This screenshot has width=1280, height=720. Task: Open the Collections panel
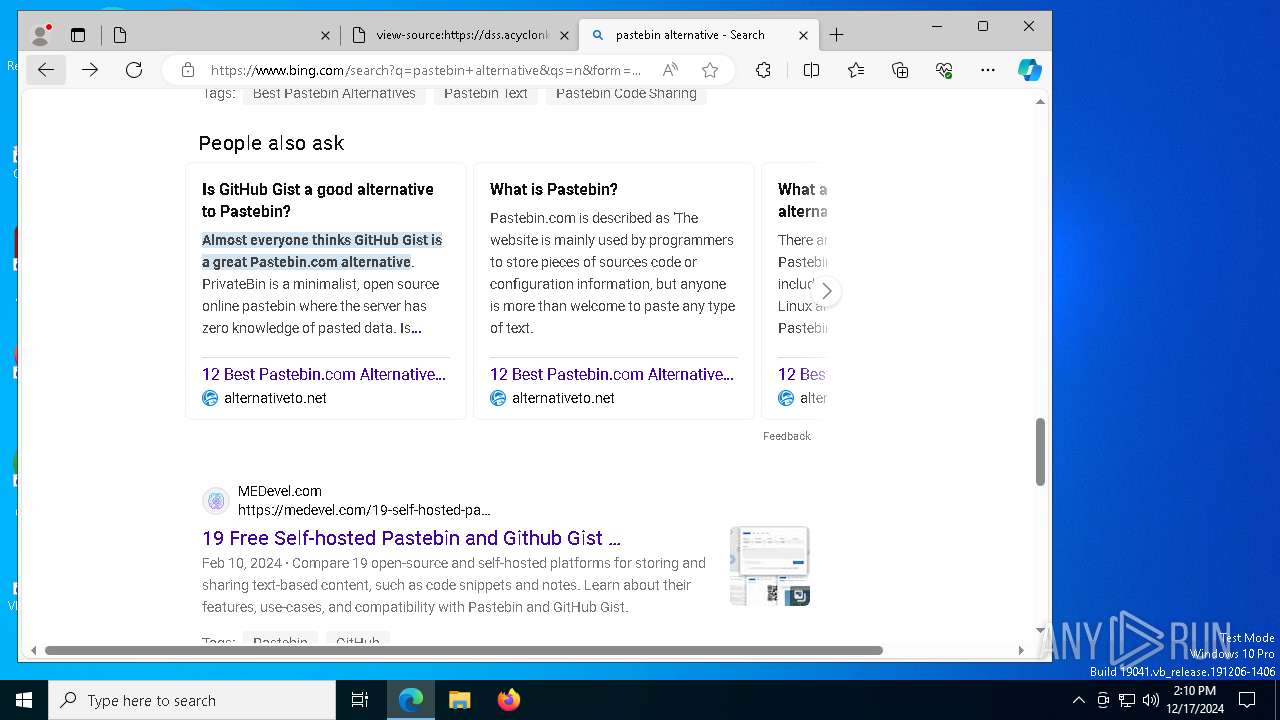pos(900,70)
